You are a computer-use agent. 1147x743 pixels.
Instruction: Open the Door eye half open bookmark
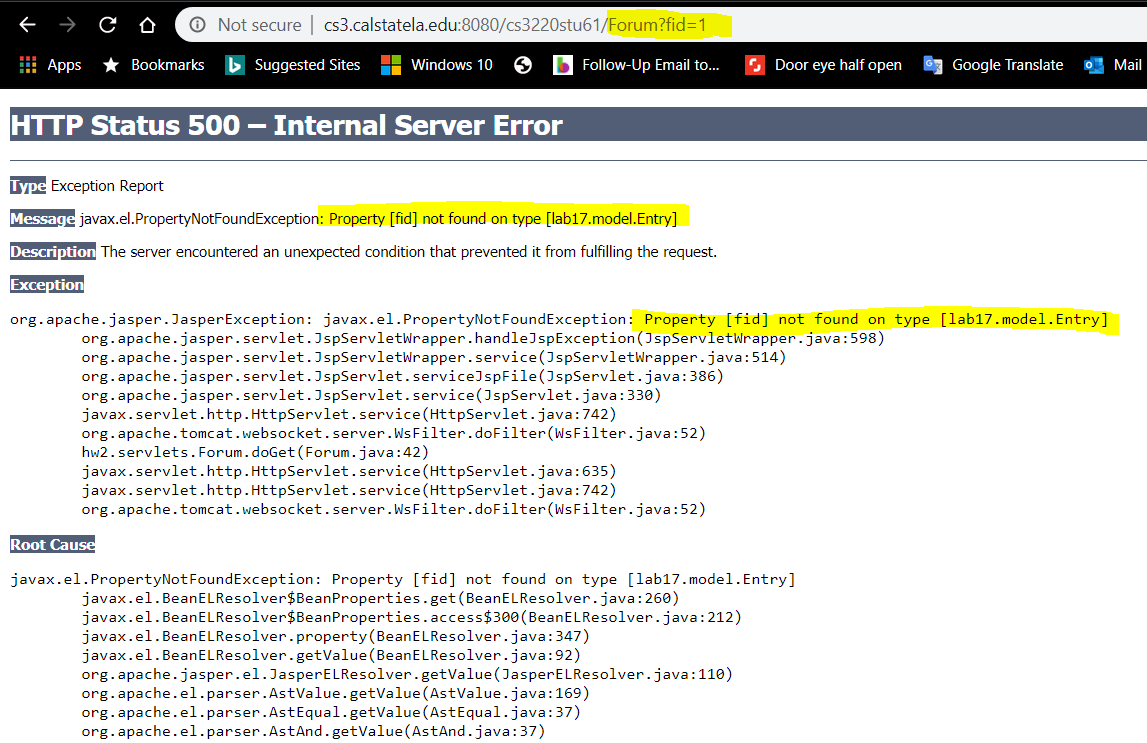pyautogui.click(x=823, y=65)
